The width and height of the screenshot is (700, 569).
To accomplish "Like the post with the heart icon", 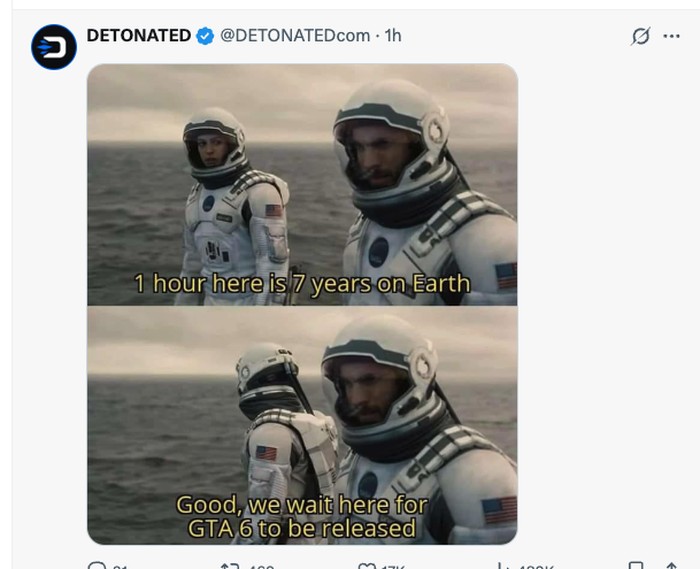I will (367, 566).
